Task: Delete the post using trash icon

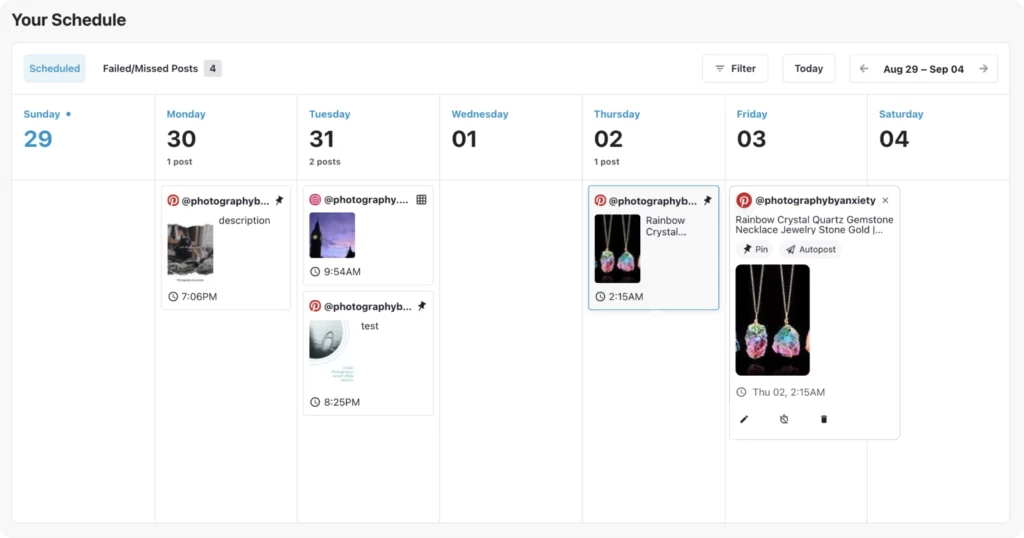Action: point(824,419)
